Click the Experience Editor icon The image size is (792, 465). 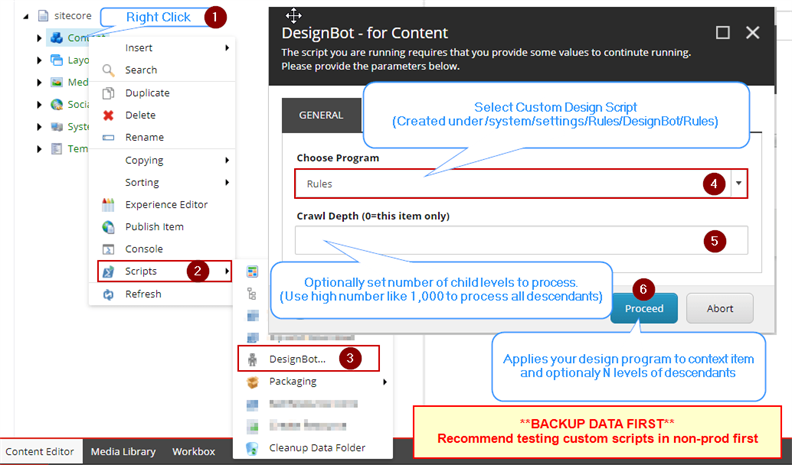click(x=109, y=205)
